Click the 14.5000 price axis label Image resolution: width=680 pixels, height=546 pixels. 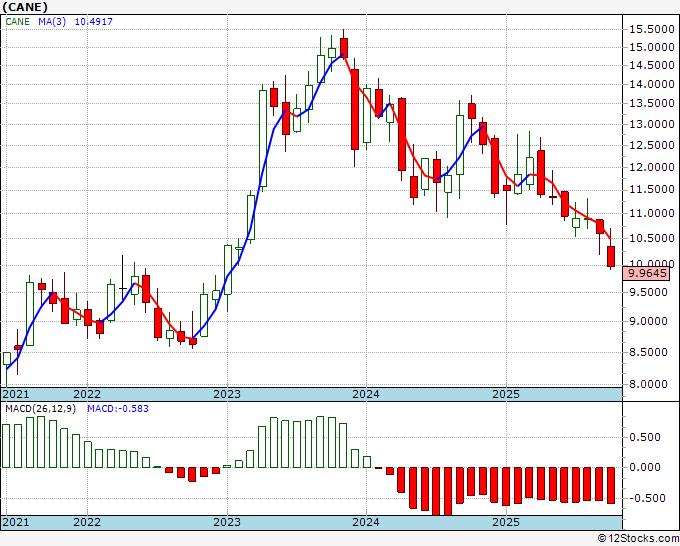pos(652,65)
